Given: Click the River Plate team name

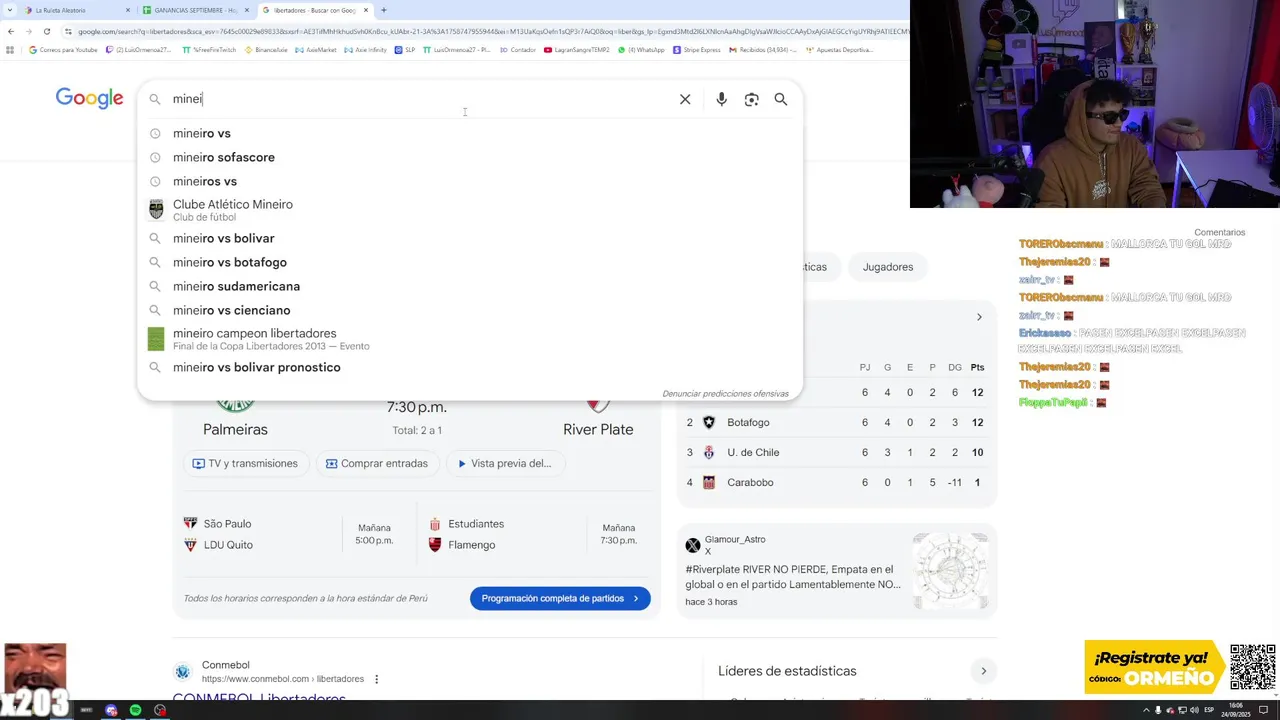Looking at the screenshot, I should pyautogui.click(x=598, y=429).
